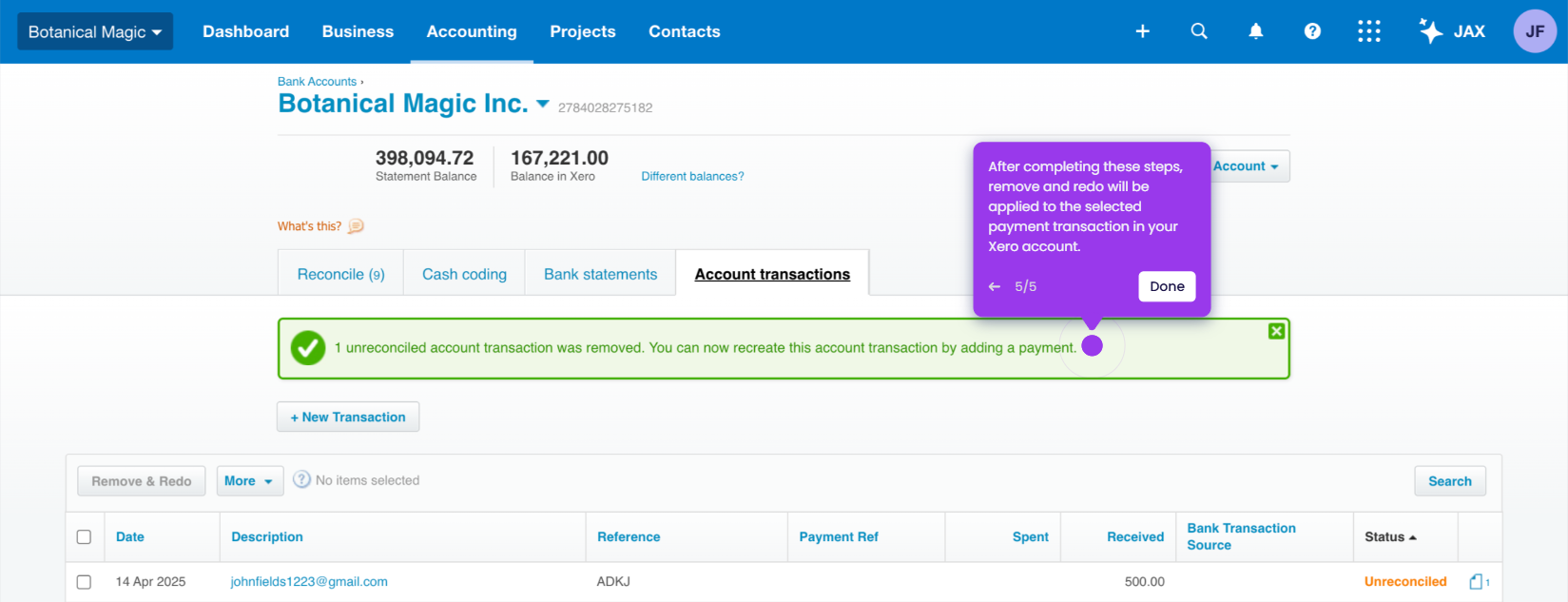
Task: Click the Unreconciled status text
Action: tap(1405, 582)
